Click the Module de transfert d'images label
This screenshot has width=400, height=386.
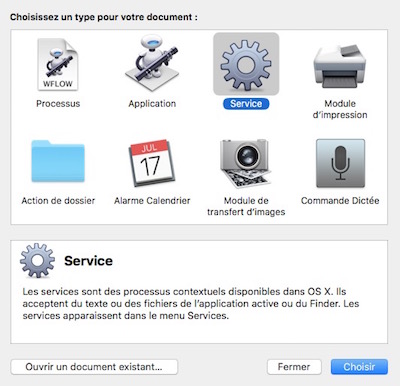click(x=246, y=206)
